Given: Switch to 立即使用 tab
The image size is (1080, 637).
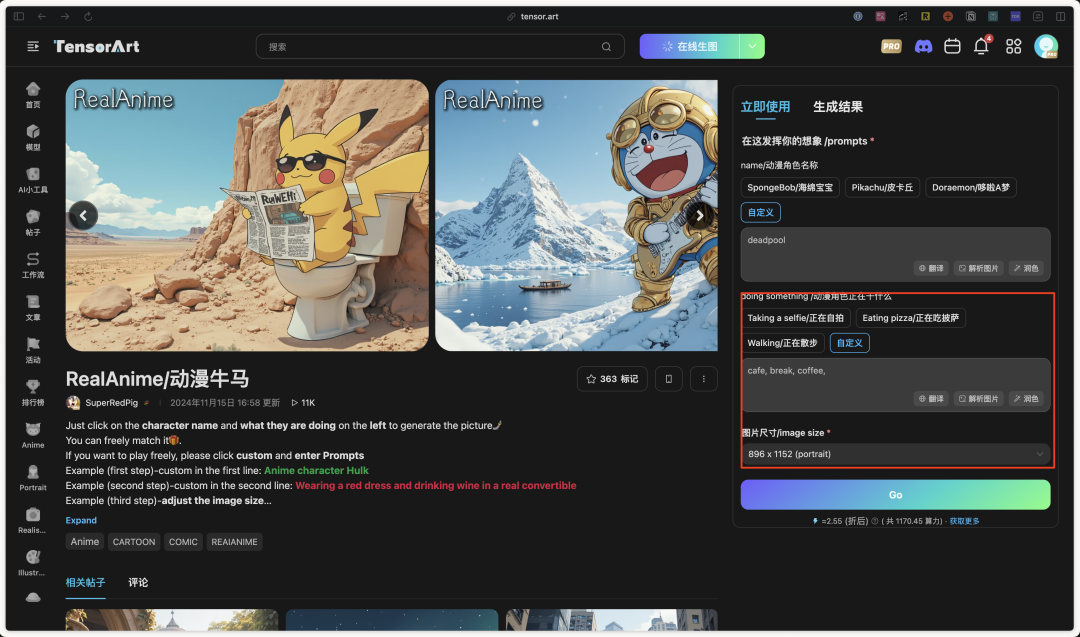Looking at the screenshot, I should [x=765, y=106].
